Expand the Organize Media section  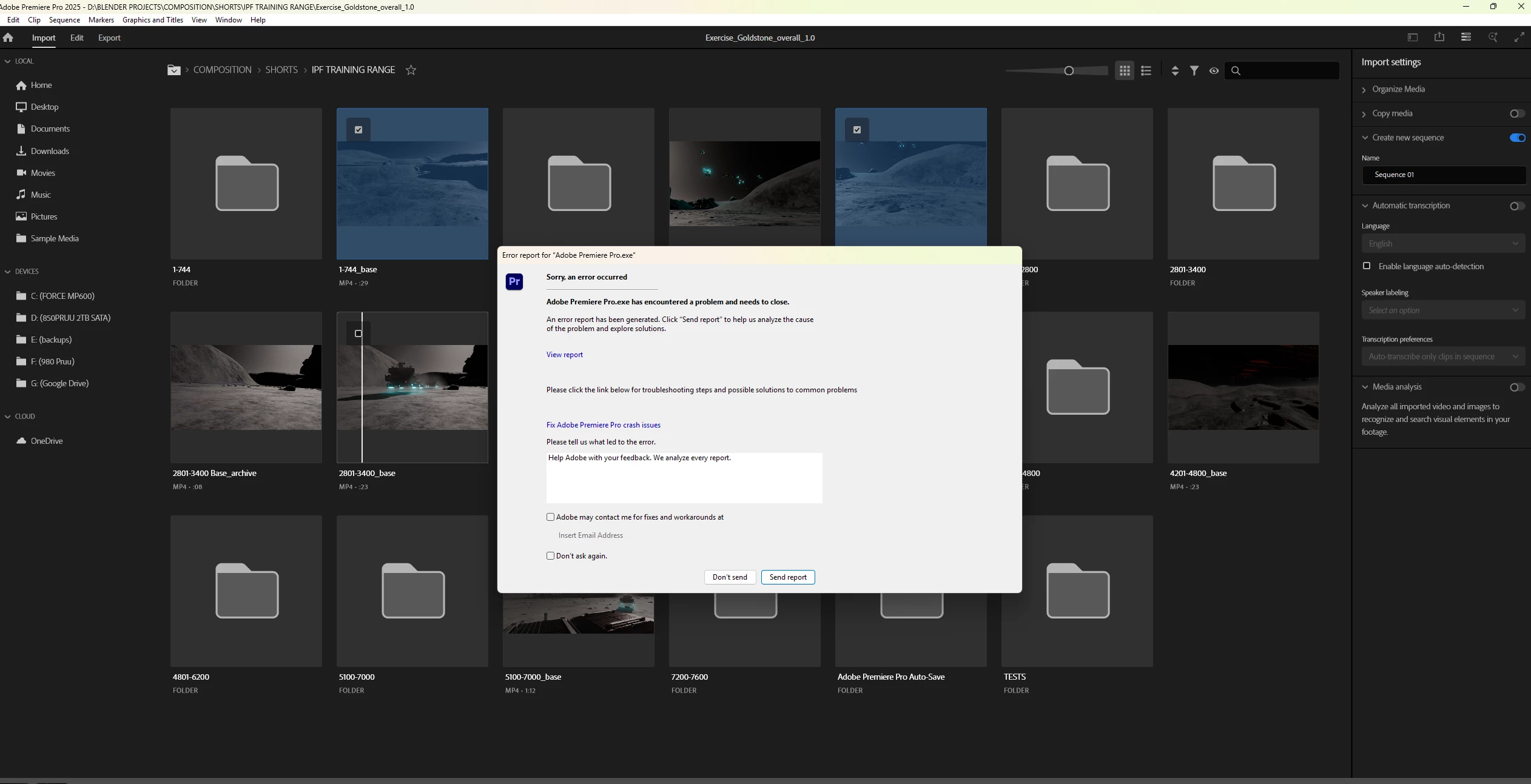pos(1398,89)
